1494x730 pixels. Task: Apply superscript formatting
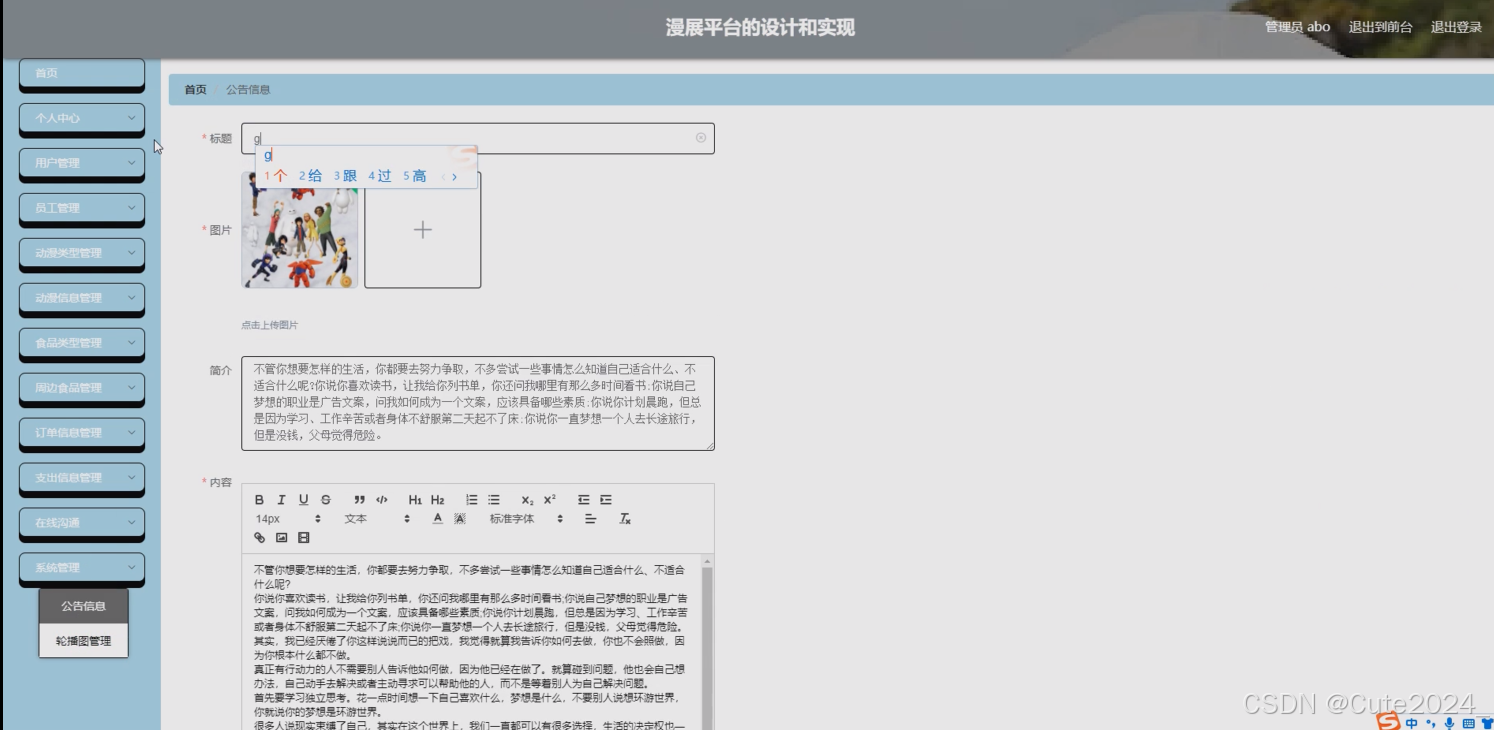(x=550, y=500)
